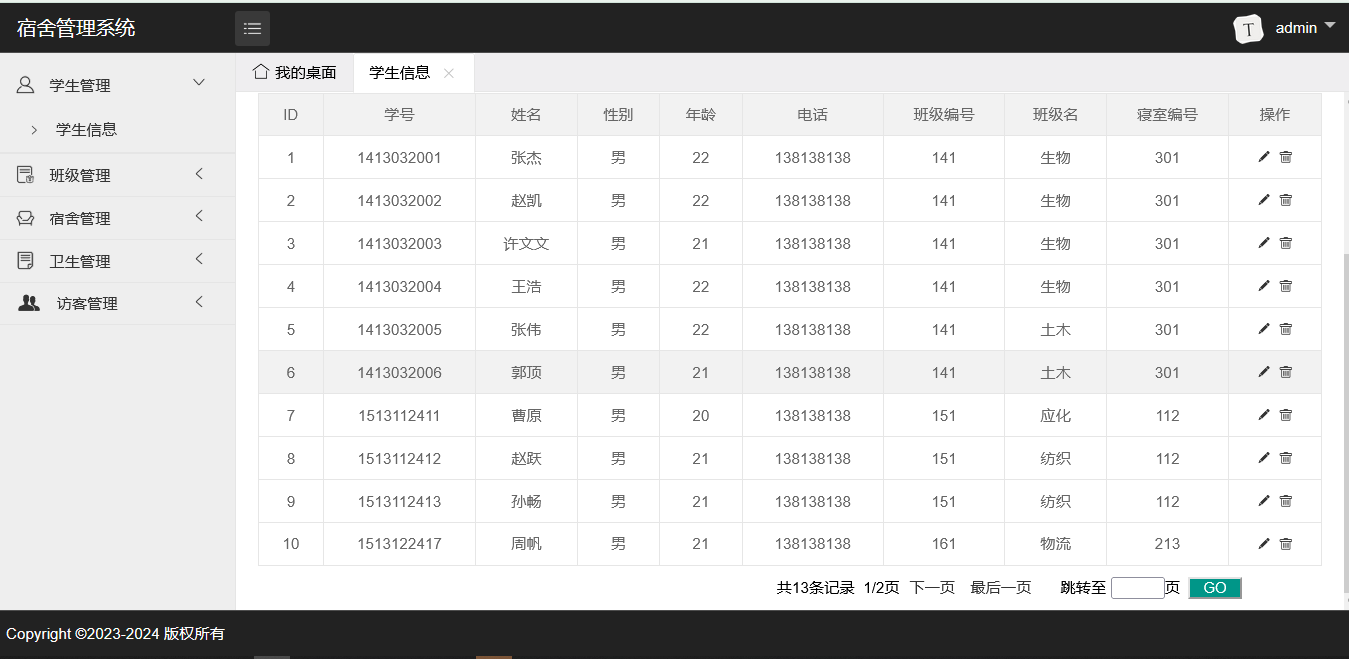Click the hamburger menu icon to collapse sidebar
The height and width of the screenshot is (659, 1349).
click(252, 28)
